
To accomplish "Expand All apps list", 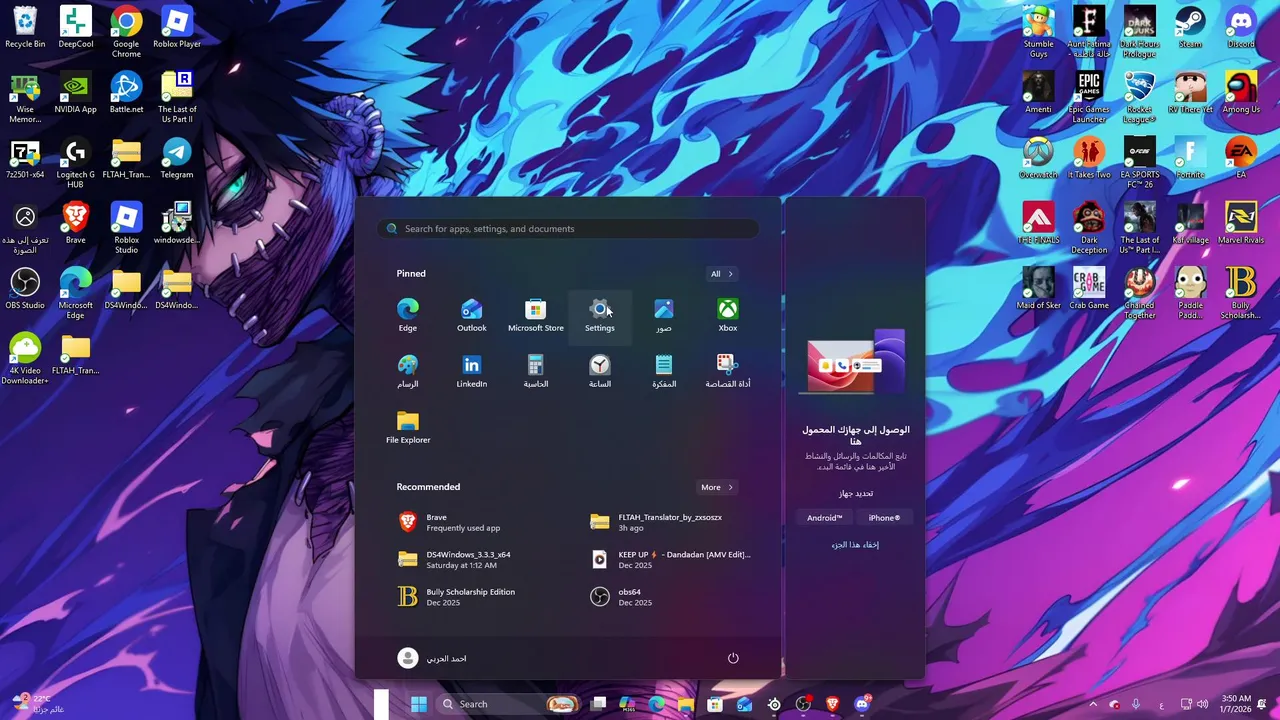I will click(x=722, y=274).
